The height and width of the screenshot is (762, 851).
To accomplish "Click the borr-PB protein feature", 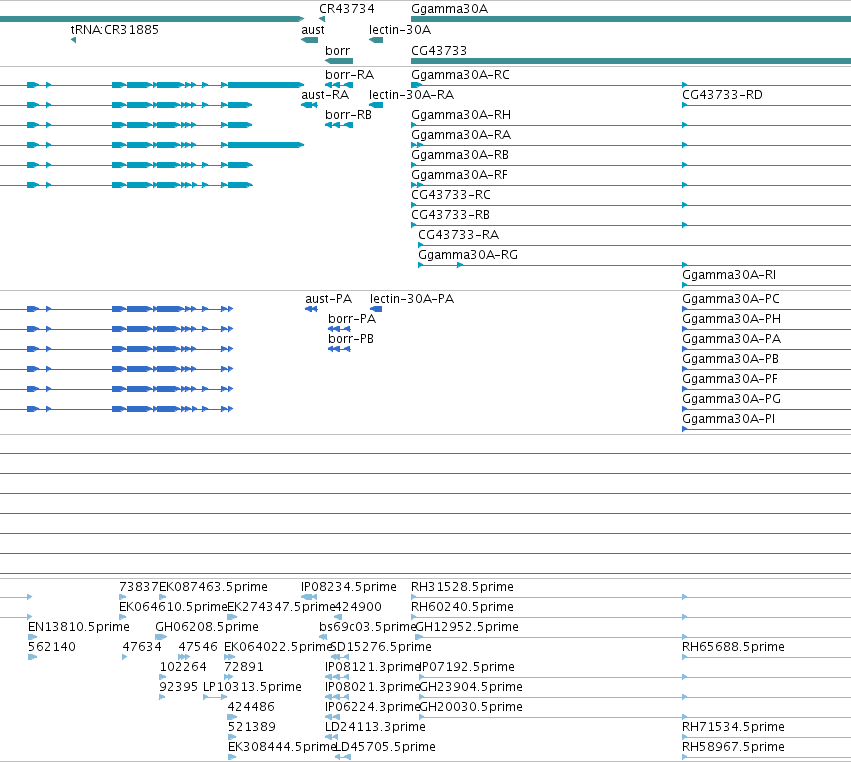I will coord(339,349).
